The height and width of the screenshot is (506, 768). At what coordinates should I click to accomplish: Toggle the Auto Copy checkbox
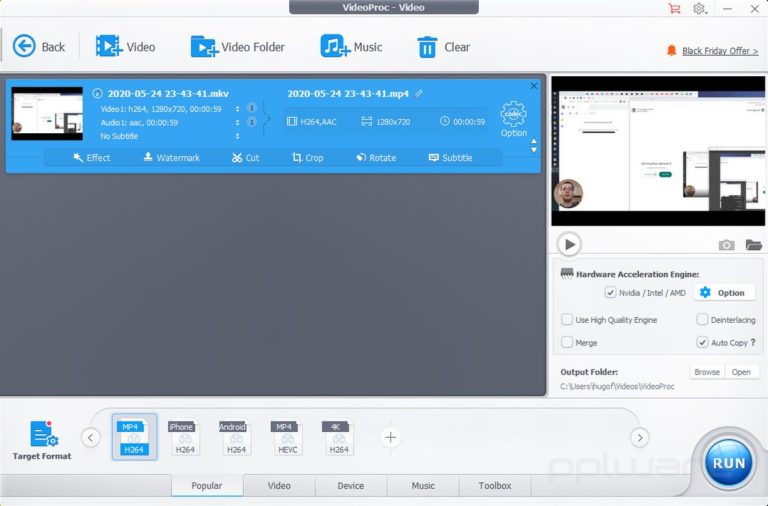point(702,342)
